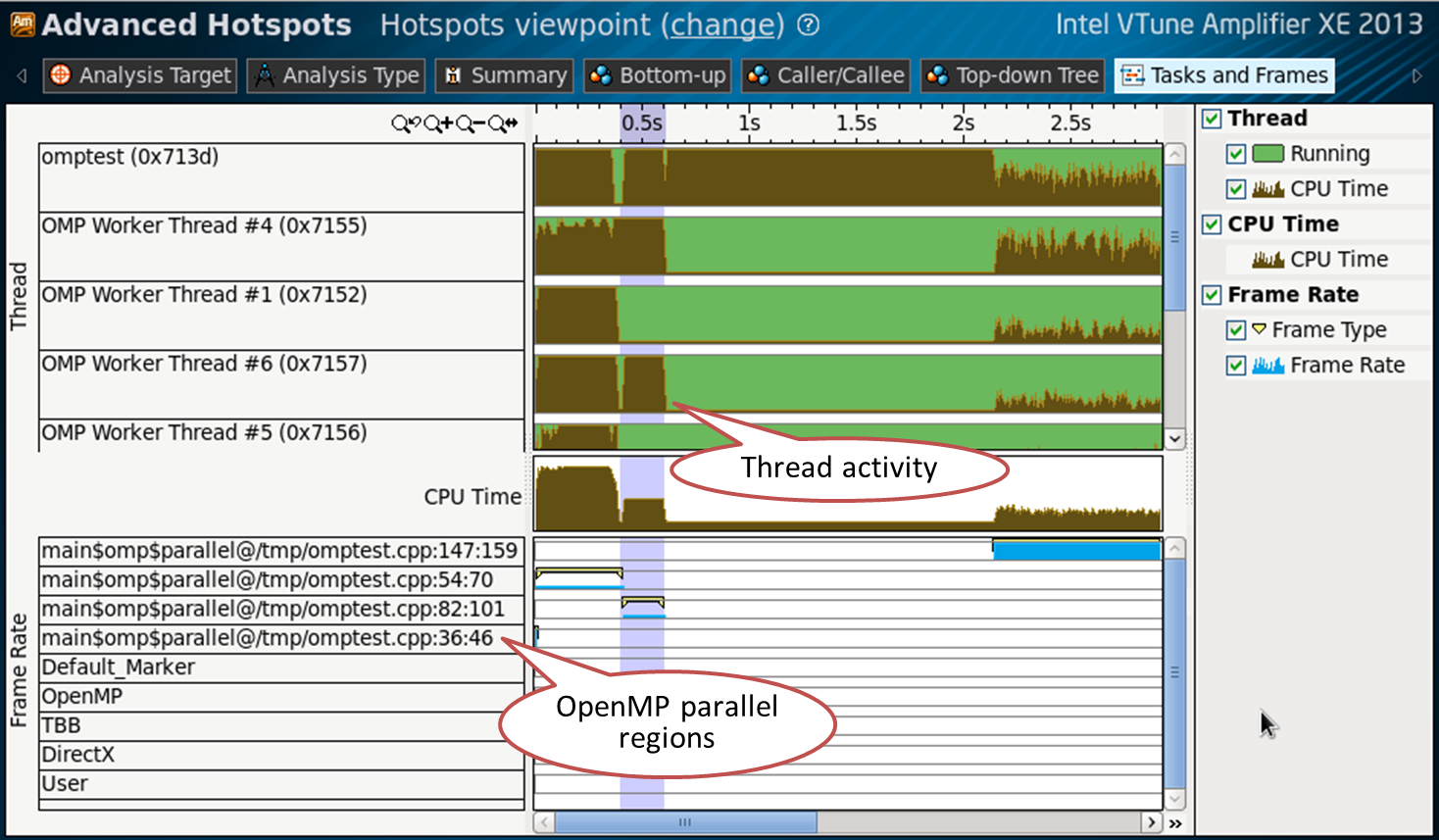
Task: Click the 0.5s timeline ruler mark
Action: pyautogui.click(x=642, y=124)
